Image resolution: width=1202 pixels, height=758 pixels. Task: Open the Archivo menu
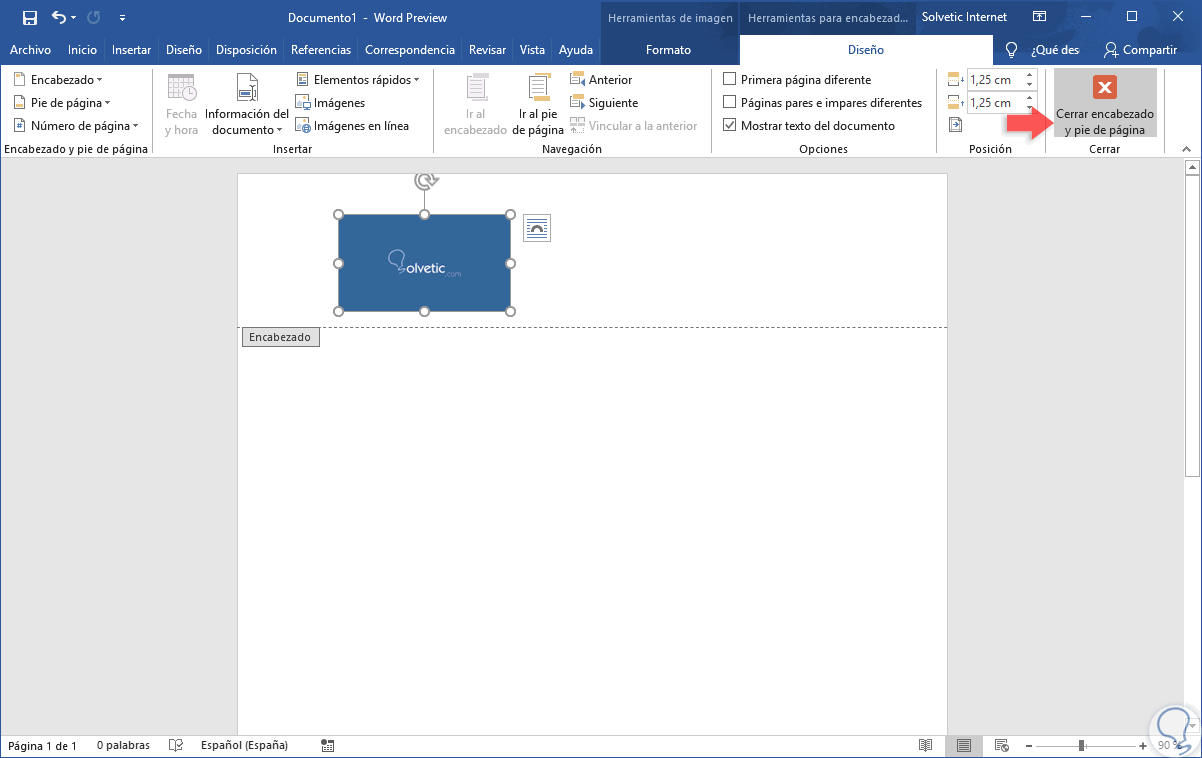click(30, 50)
